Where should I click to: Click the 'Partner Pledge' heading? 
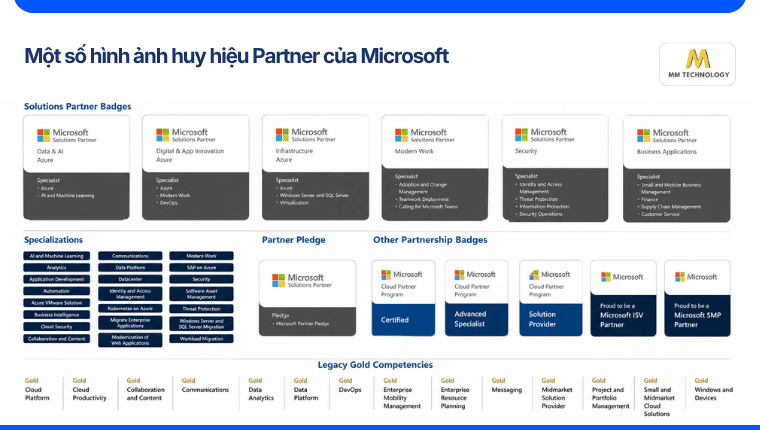click(293, 239)
